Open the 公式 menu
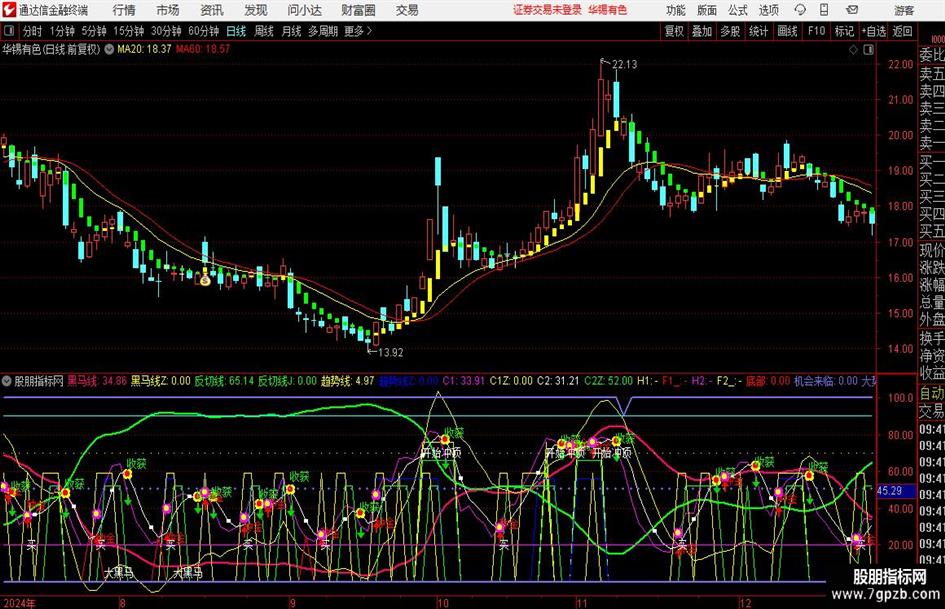This screenshot has height=609, width=945. click(738, 10)
